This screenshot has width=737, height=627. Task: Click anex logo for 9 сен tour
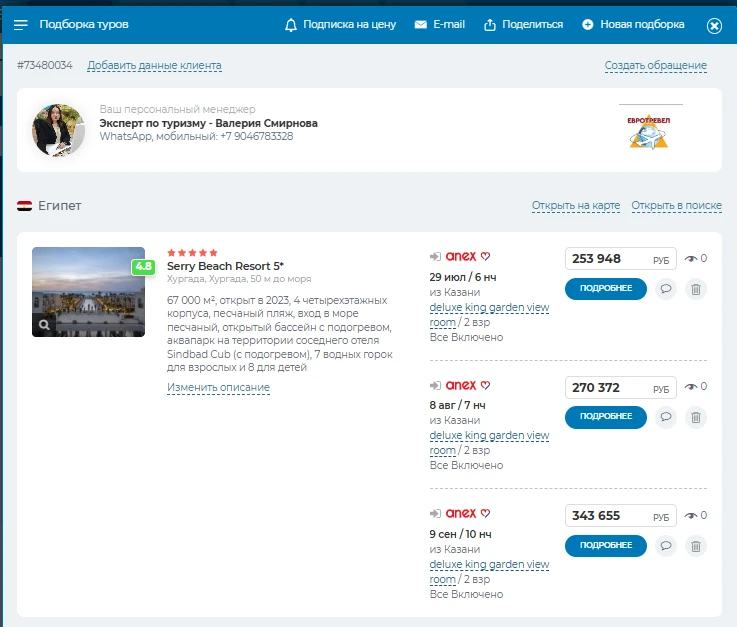(x=461, y=514)
